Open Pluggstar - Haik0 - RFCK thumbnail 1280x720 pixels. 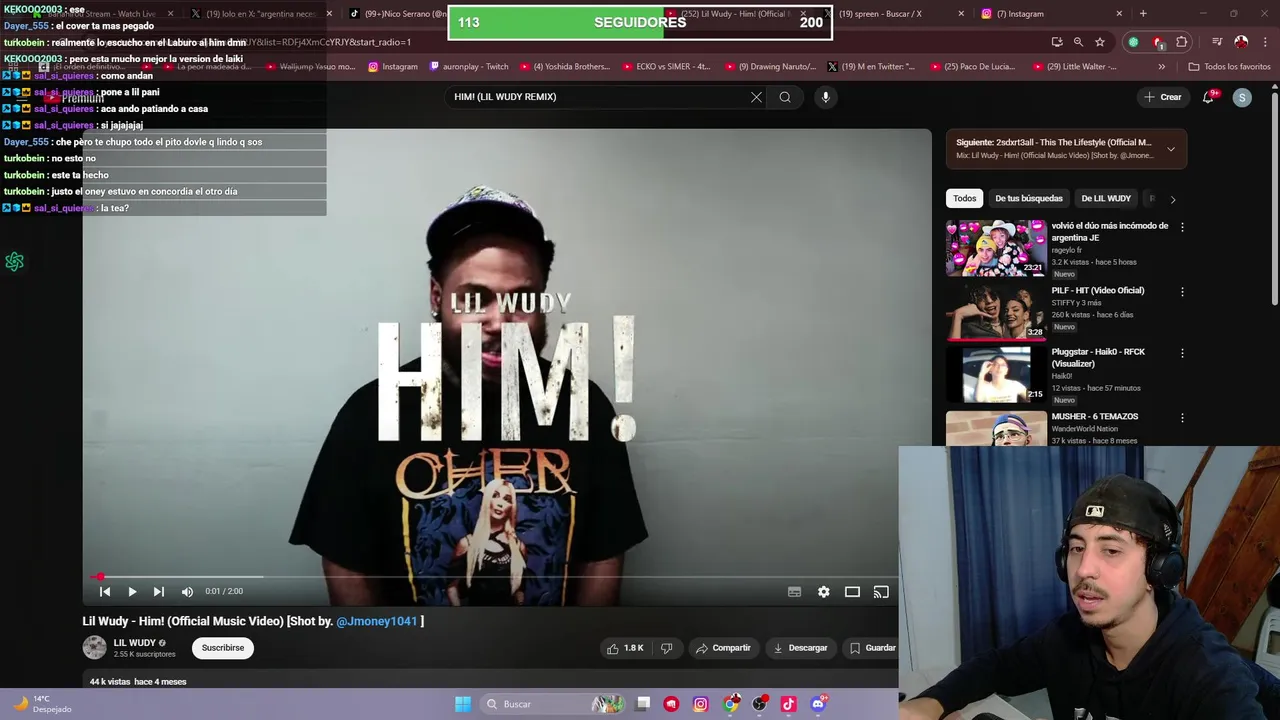pos(996,373)
